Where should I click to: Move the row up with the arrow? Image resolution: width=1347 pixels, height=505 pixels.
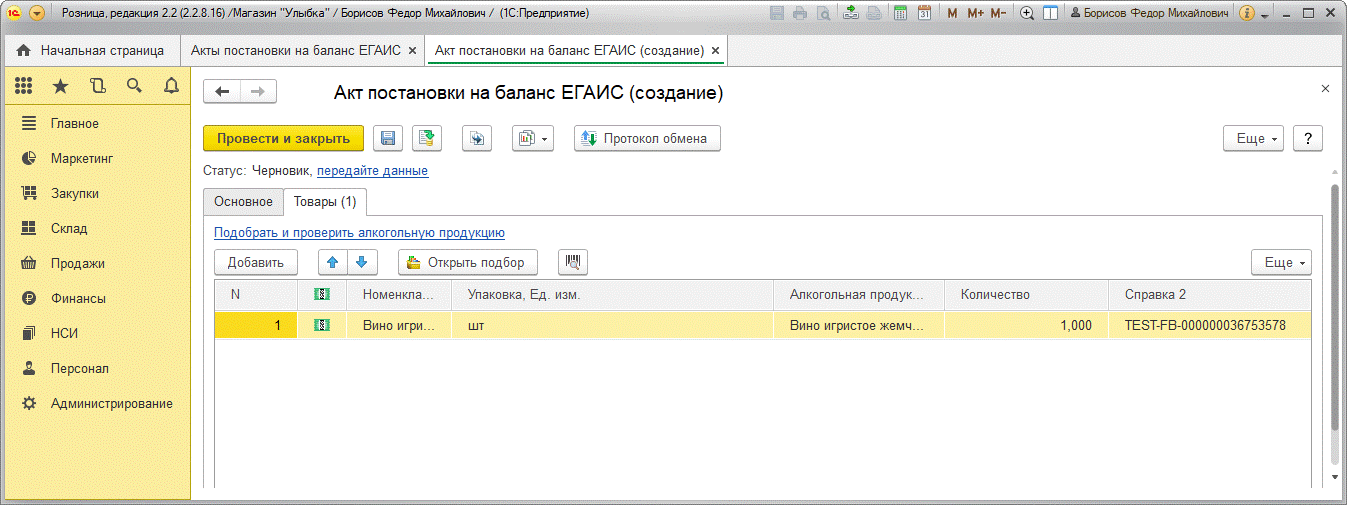pos(333,262)
